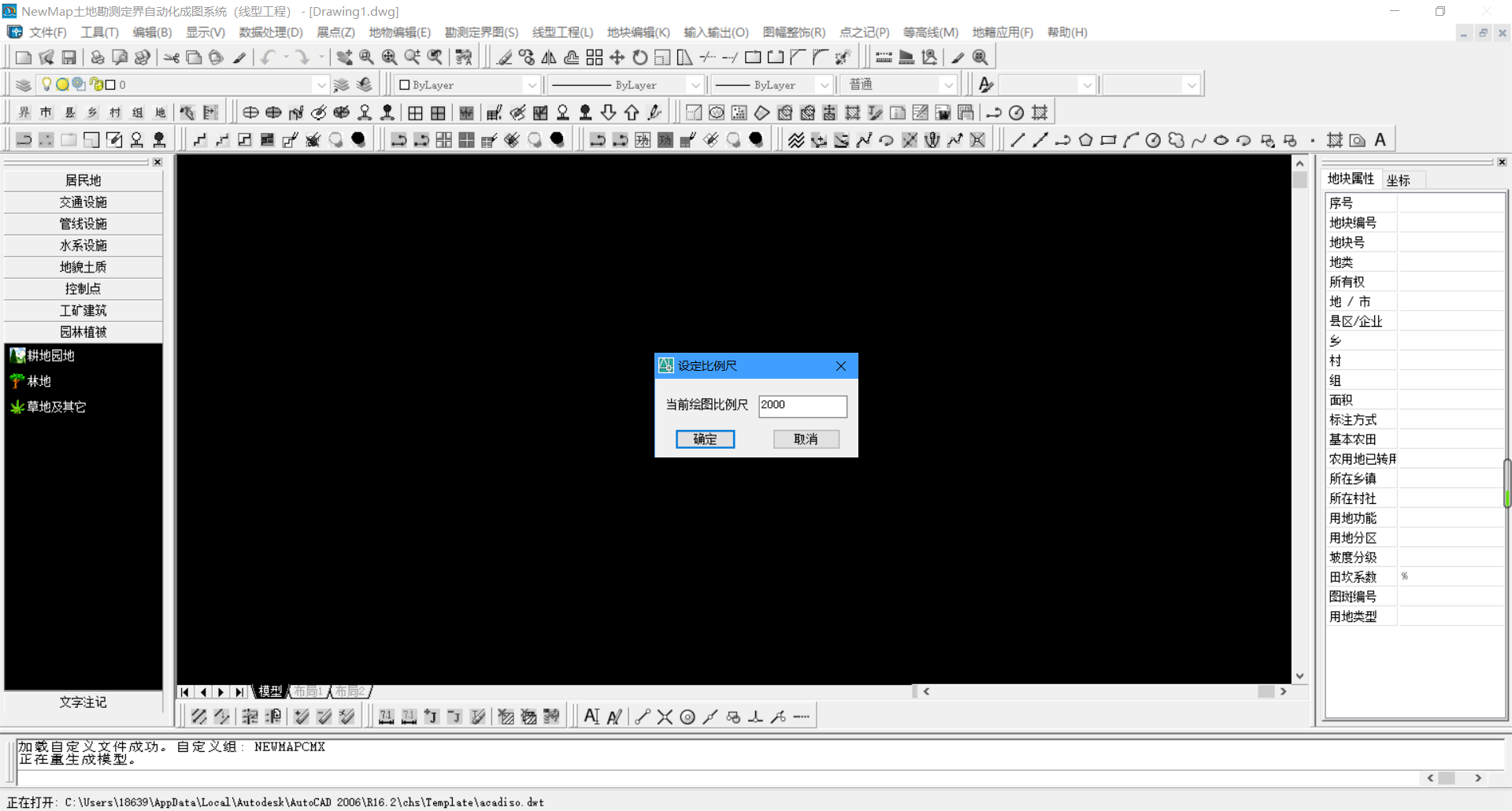Select the Text 'A' tool in draw toolbar
Viewport: 1512px width, 811px height.
[1380, 140]
